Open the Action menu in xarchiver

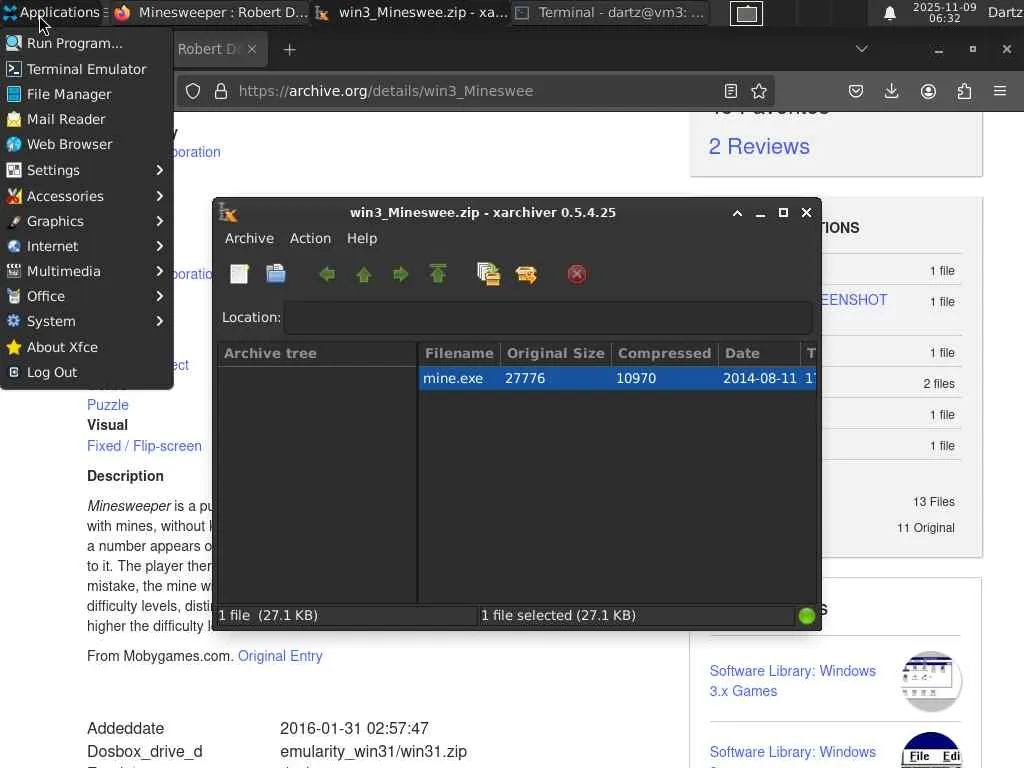coord(310,238)
